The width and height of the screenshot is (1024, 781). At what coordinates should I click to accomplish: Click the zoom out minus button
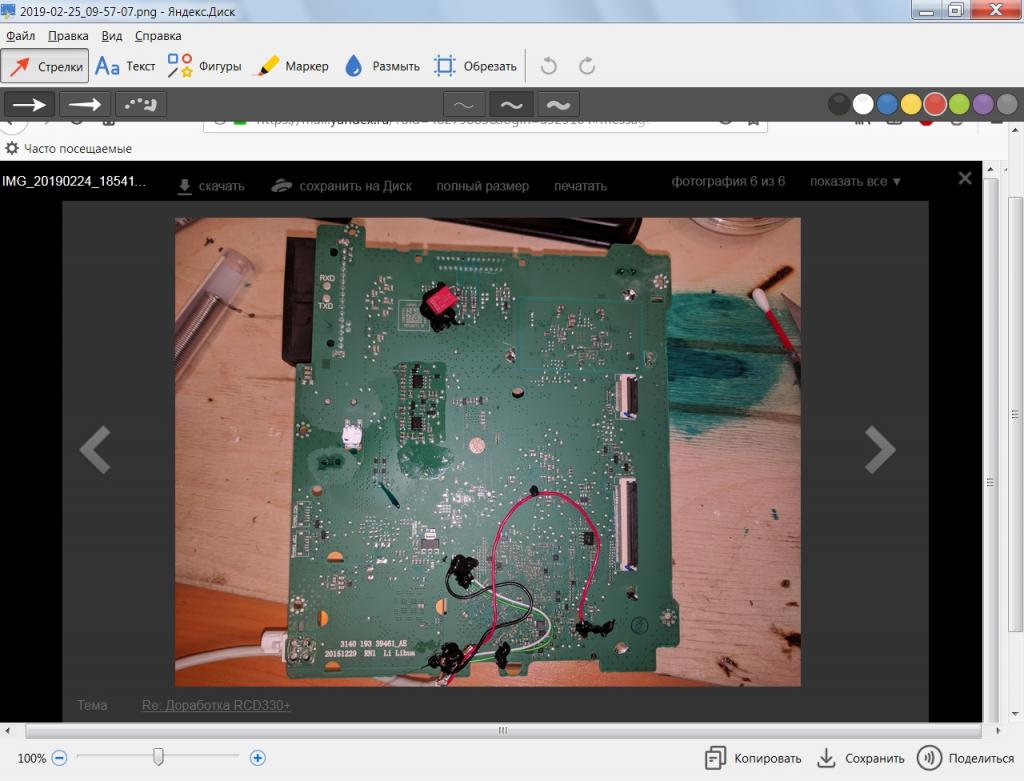(59, 758)
